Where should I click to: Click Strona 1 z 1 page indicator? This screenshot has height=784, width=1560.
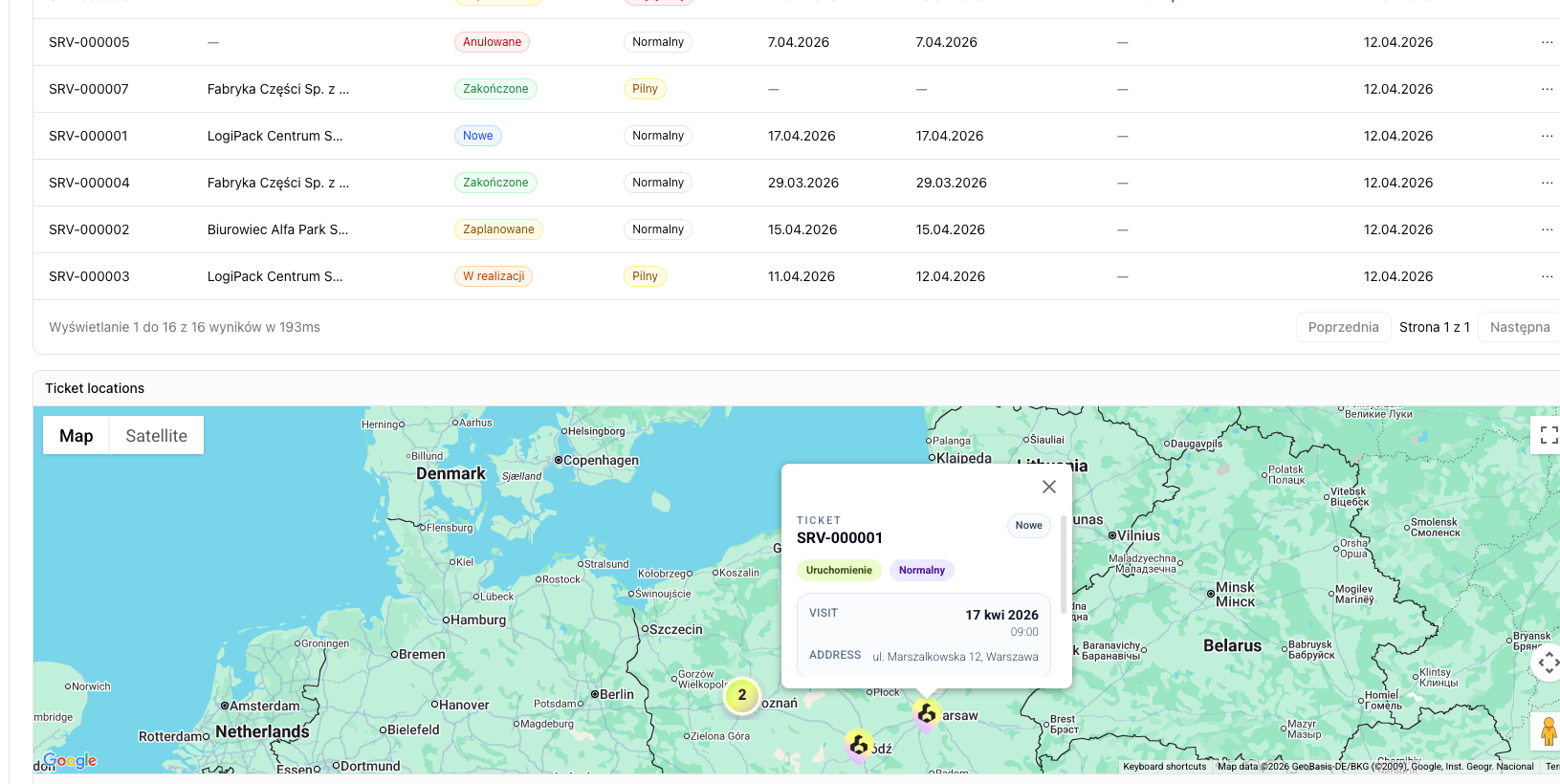coord(1434,327)
